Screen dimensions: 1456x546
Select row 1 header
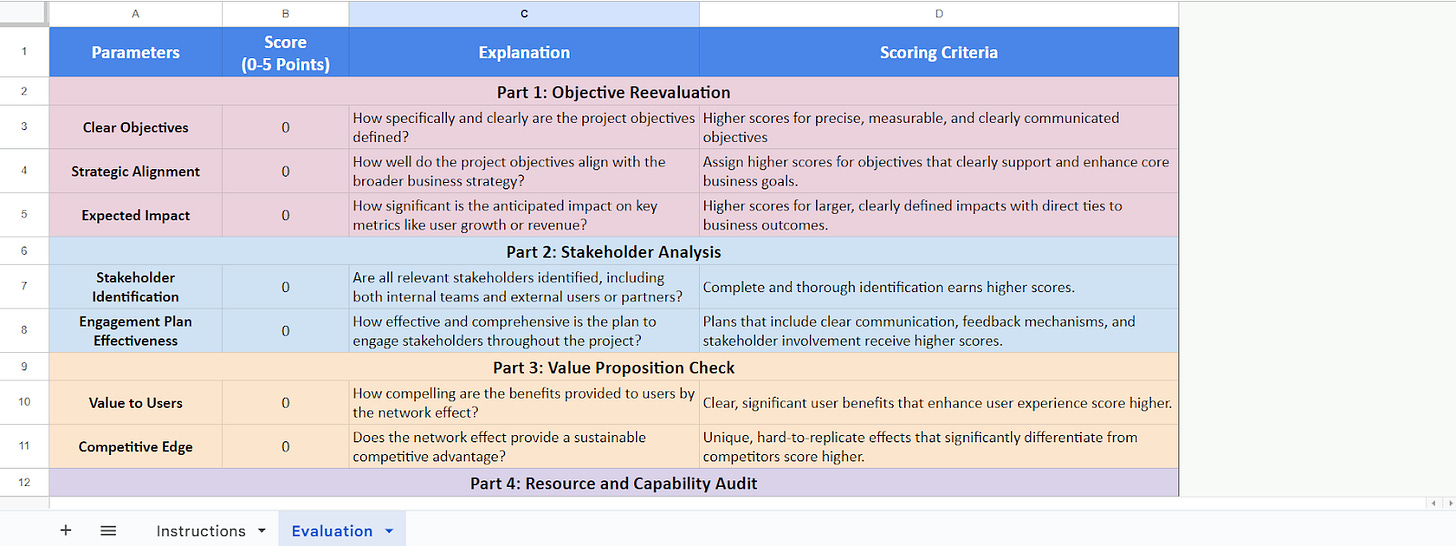point(24,52)
